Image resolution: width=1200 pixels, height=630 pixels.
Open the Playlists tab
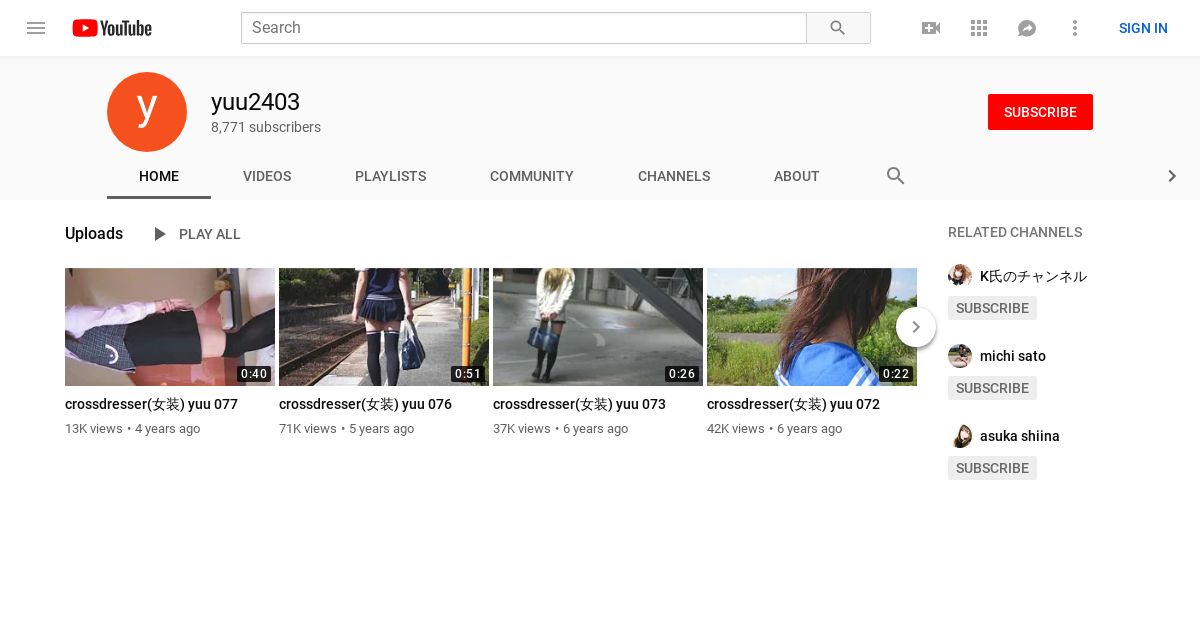tap(390, 176)
